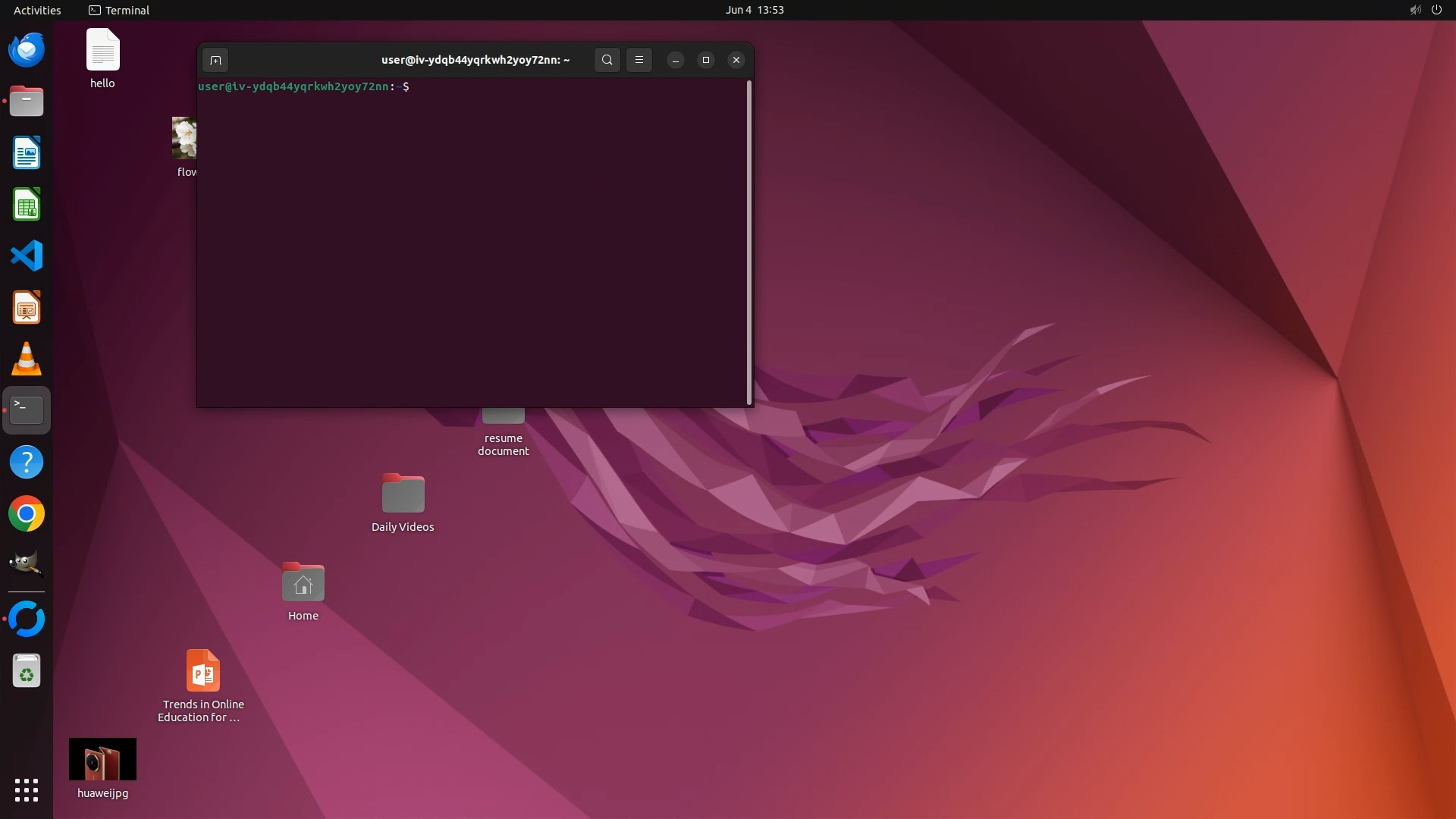Click the terminal search icon
This screenshot has height=819, width=1456.
coord(607,60)
